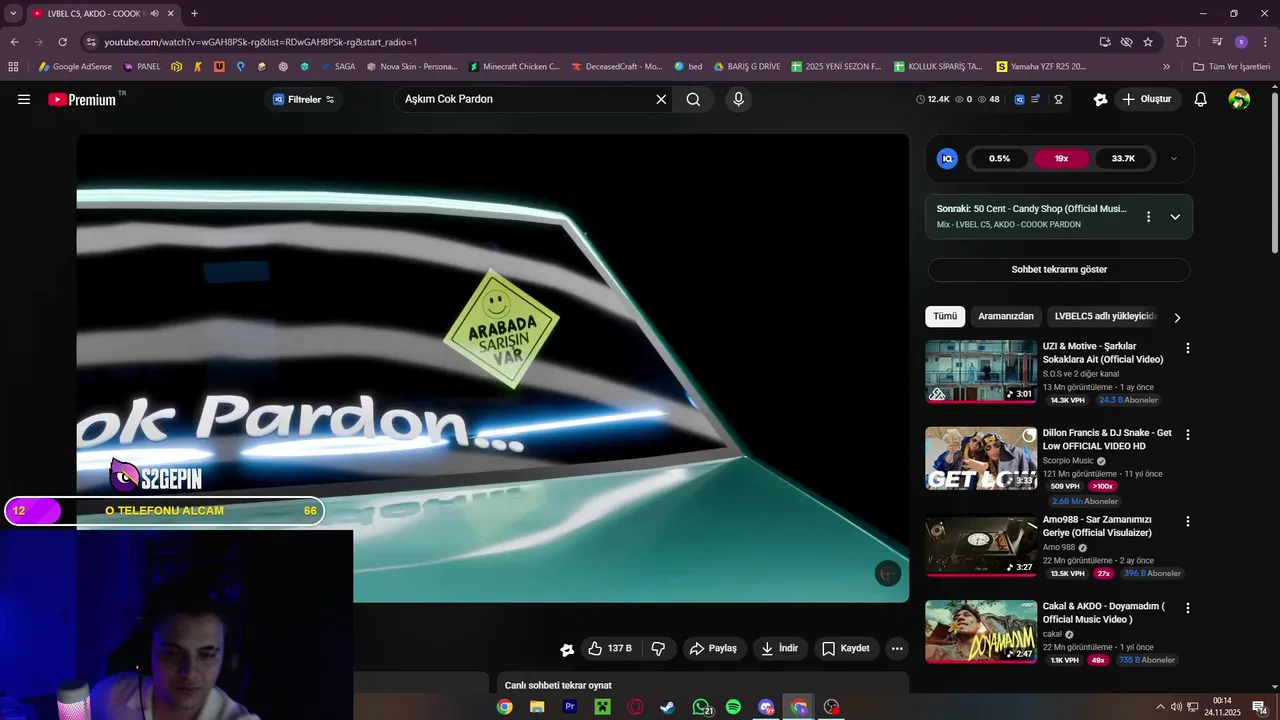Viewport: 1280px width, 720px height.
Task: Open Discord from the taskbar
Action: (x=766, y=707)
